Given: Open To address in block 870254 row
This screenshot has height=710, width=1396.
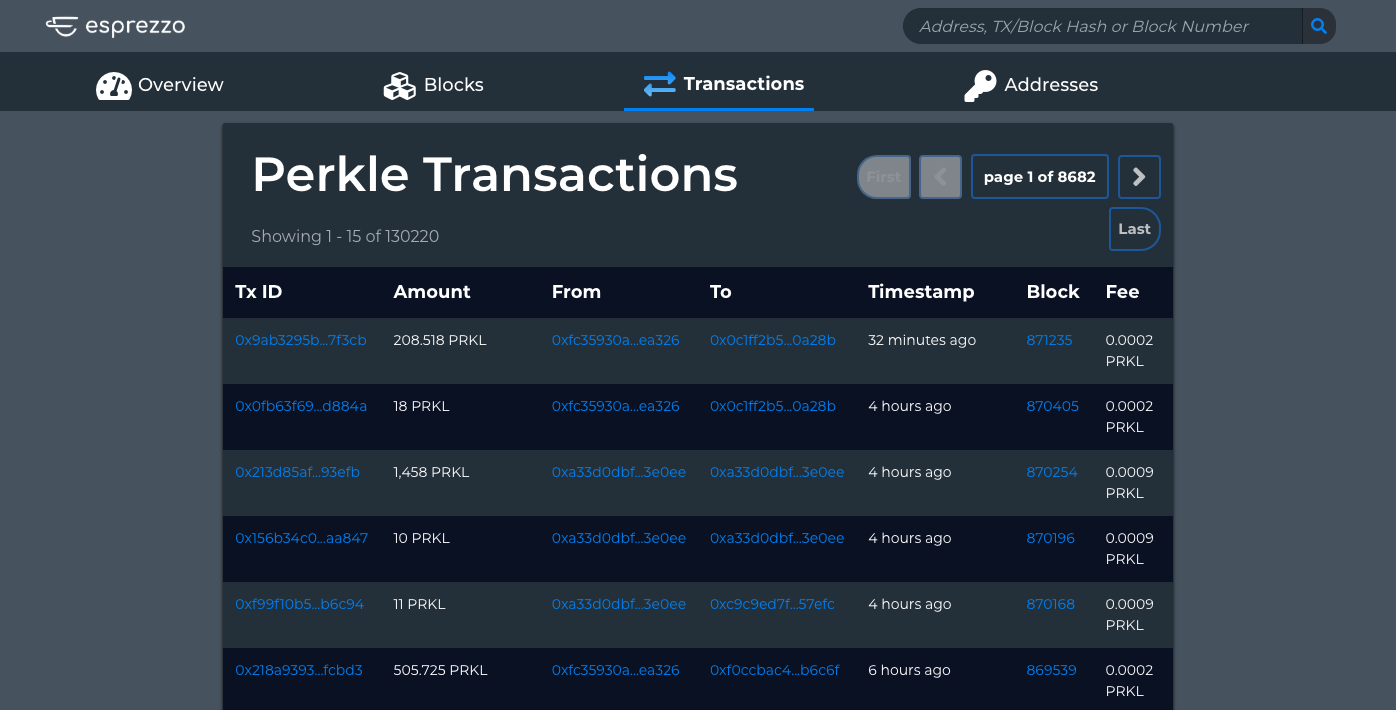Looking at the screenshot, I should [777, 472].
